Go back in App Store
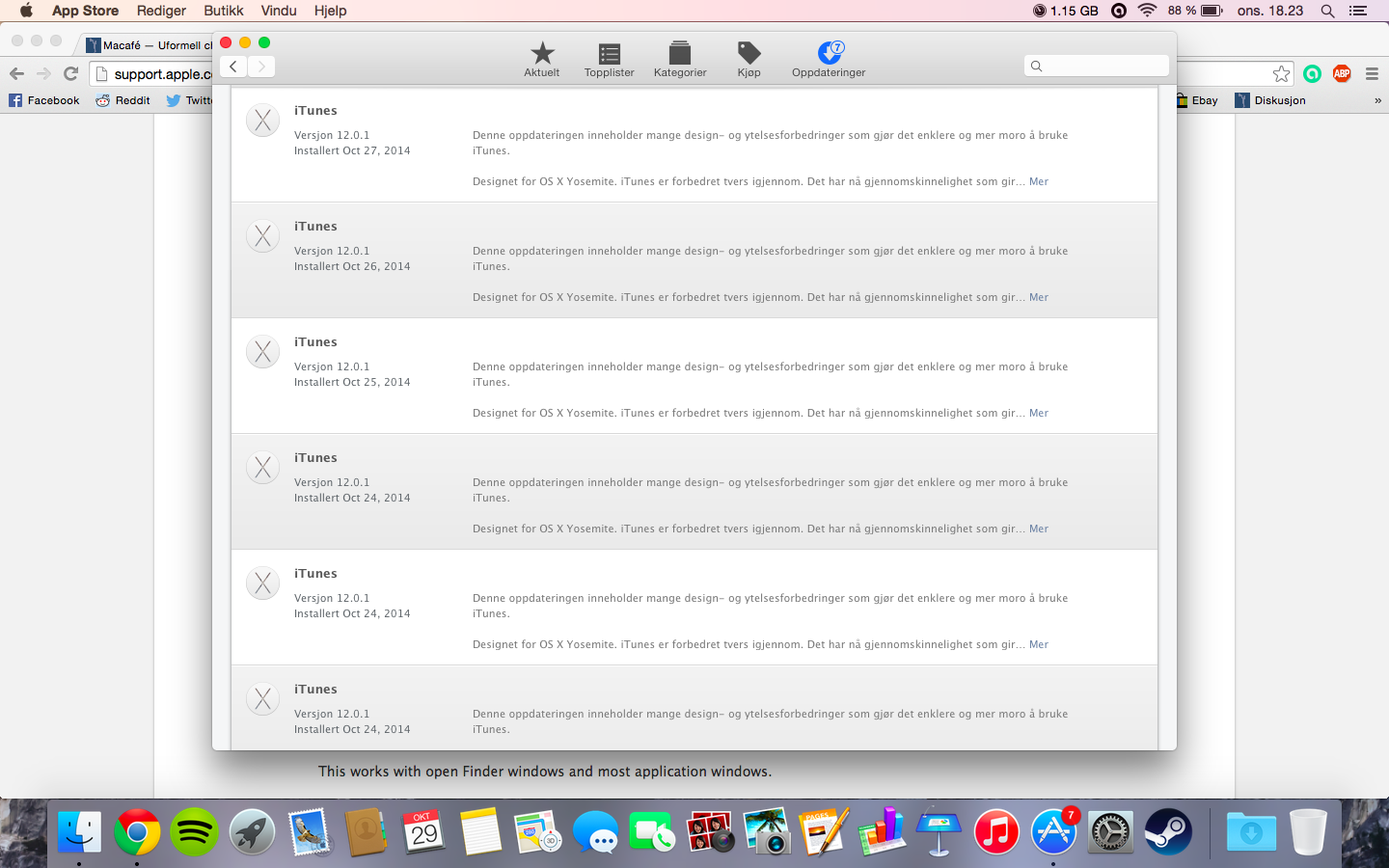 coord(233,67)
